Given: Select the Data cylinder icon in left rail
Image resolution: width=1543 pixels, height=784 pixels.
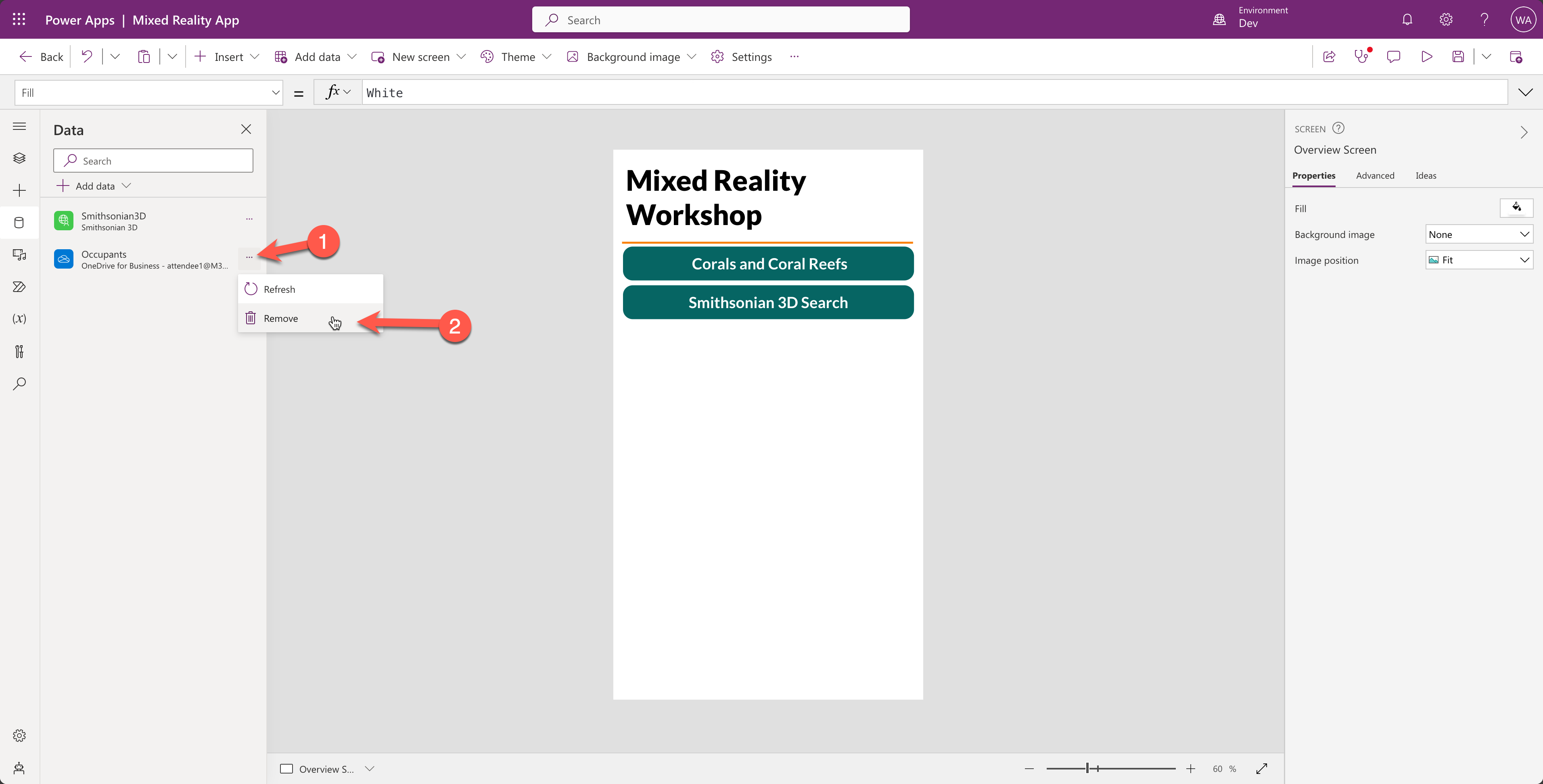Looking at the screenshot, I should (x=19, y=223).
